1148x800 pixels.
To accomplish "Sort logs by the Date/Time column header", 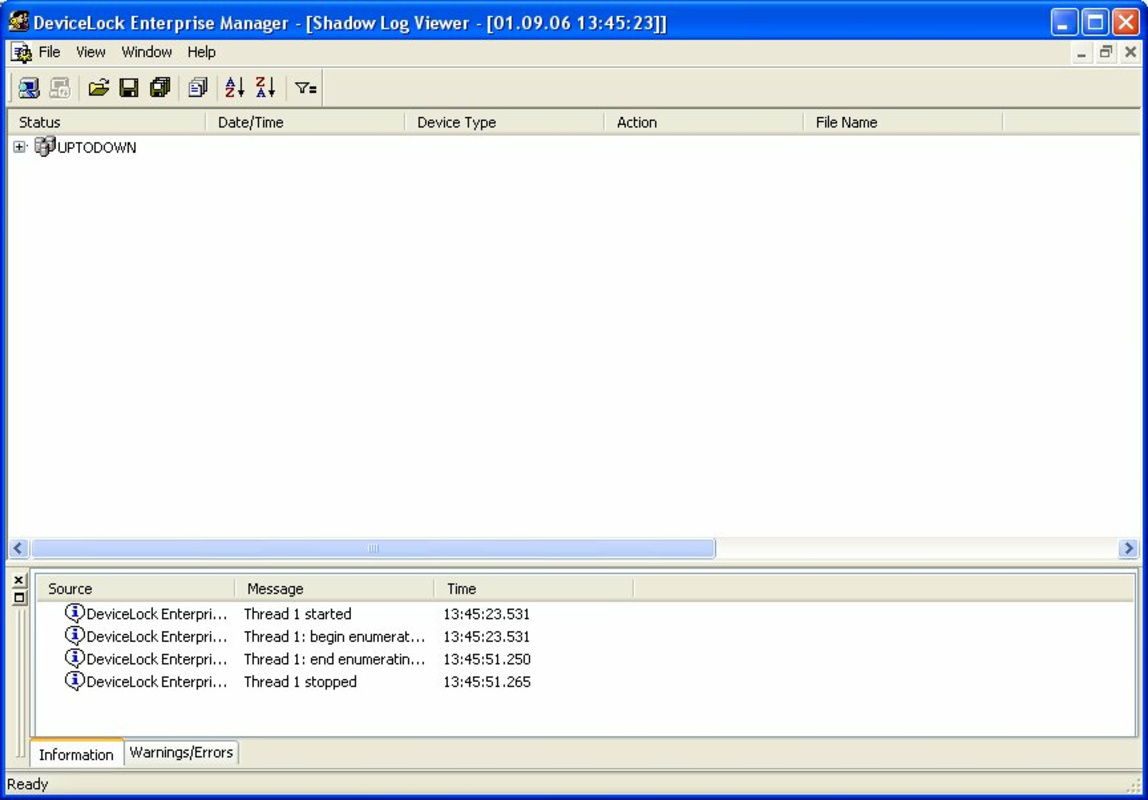I will click(x=249, y=121).
